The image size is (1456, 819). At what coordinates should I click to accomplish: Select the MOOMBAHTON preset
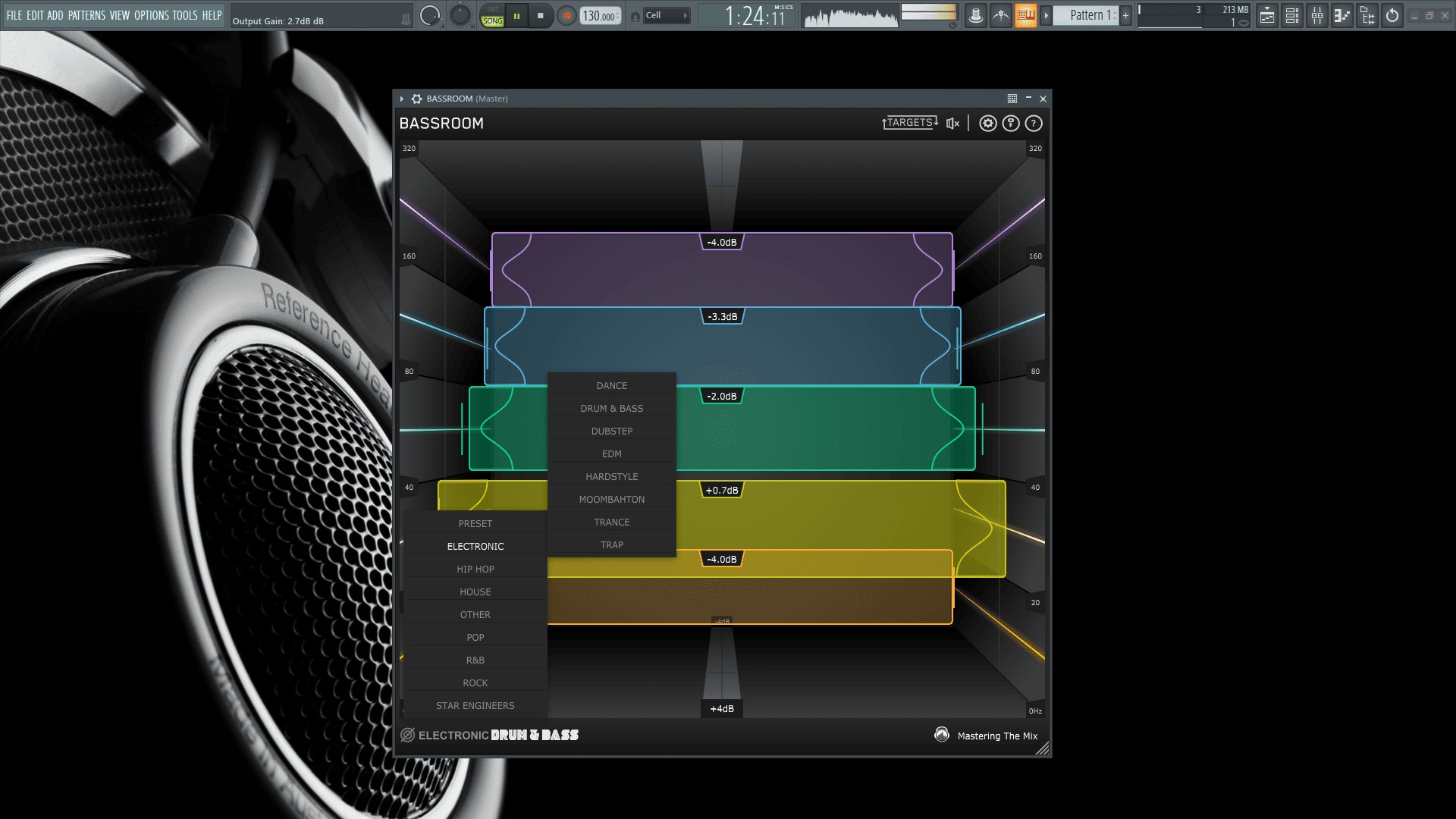(x=612, y=500)
